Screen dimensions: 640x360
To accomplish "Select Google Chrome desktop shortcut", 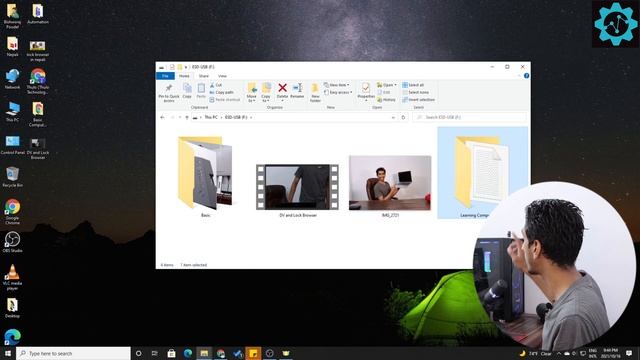I will (13, 211).
